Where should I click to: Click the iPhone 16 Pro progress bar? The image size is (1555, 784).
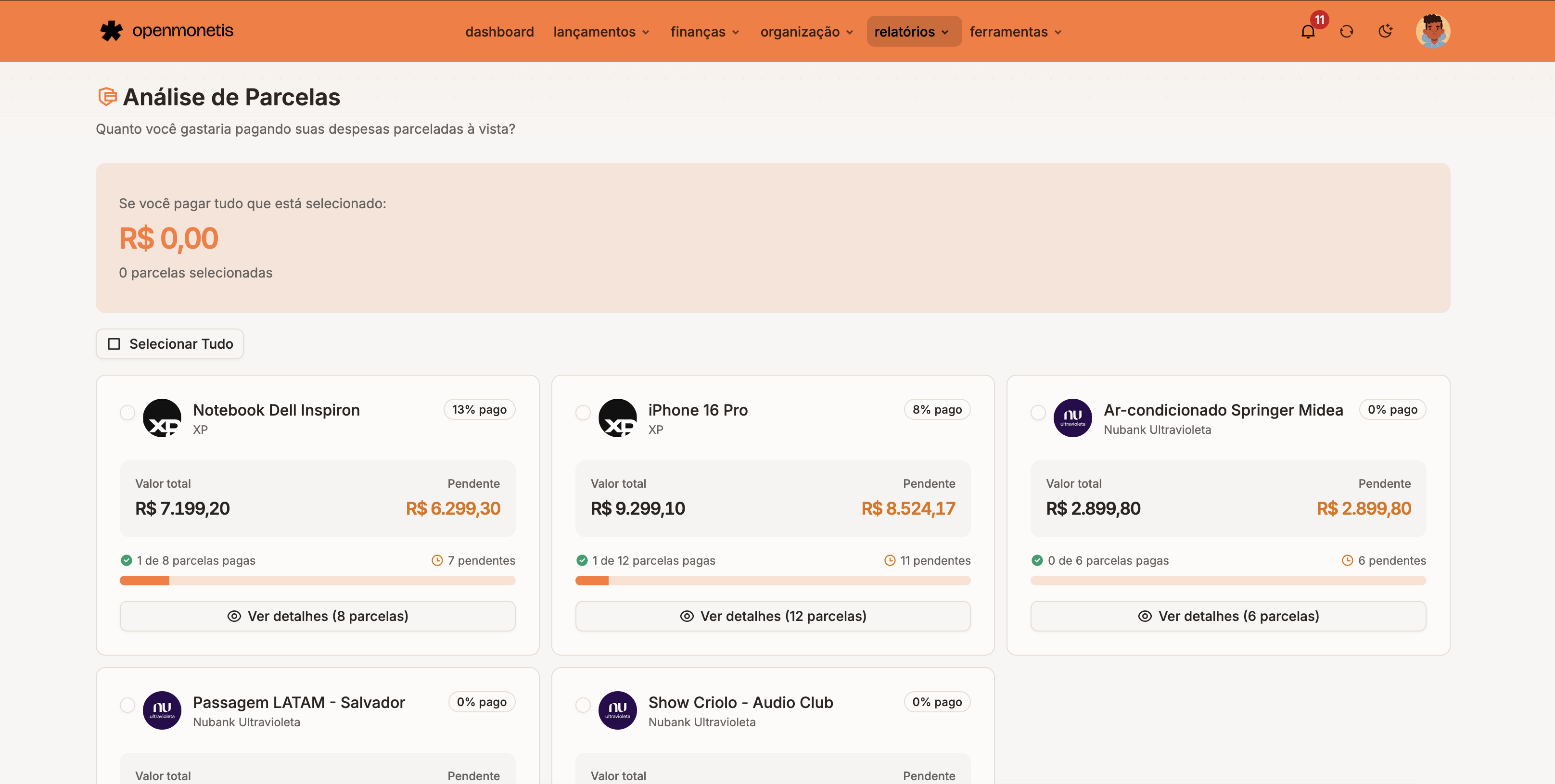click(x=773, y=581)
